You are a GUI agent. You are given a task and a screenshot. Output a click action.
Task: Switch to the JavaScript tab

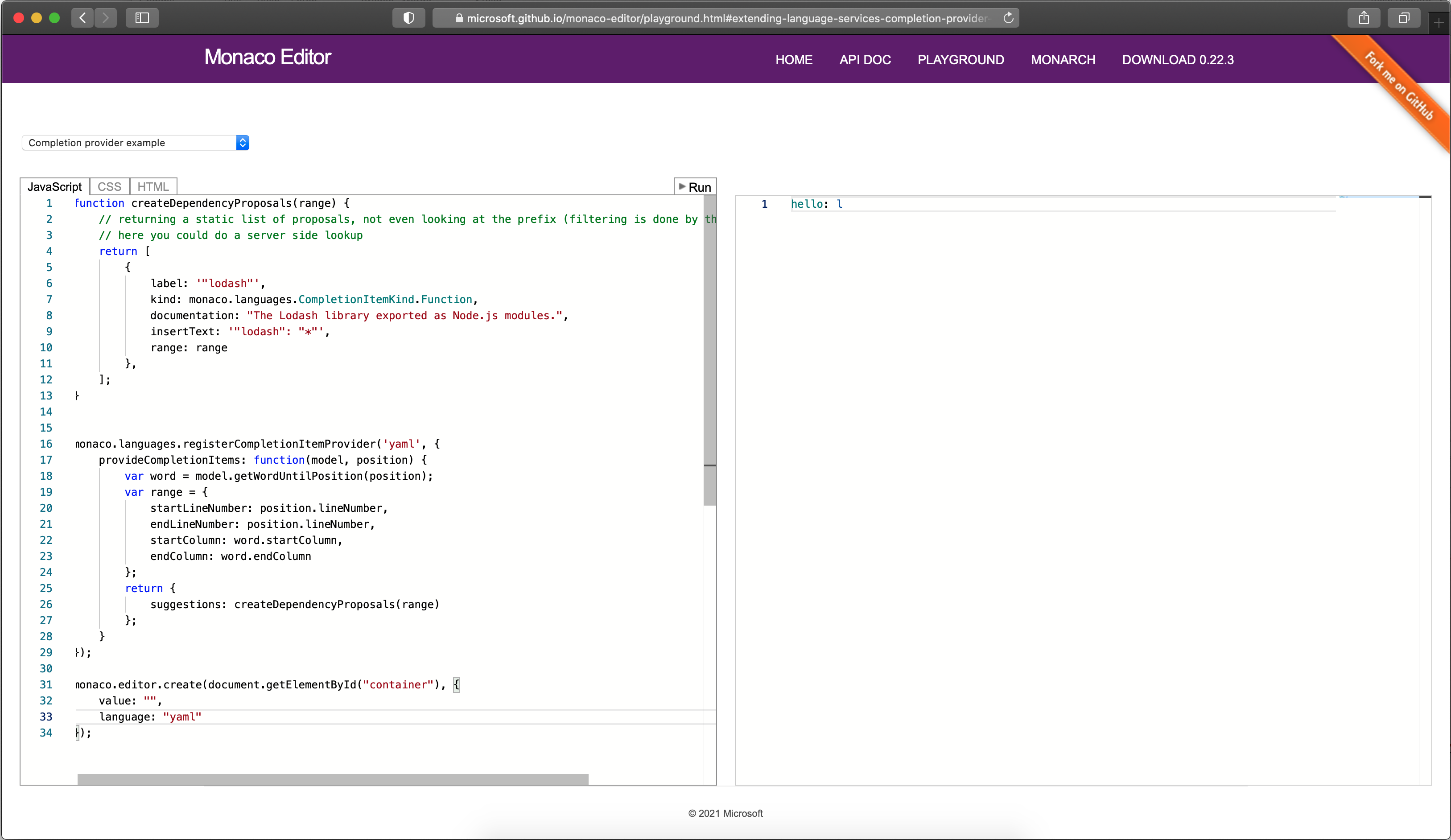(55, 186)
